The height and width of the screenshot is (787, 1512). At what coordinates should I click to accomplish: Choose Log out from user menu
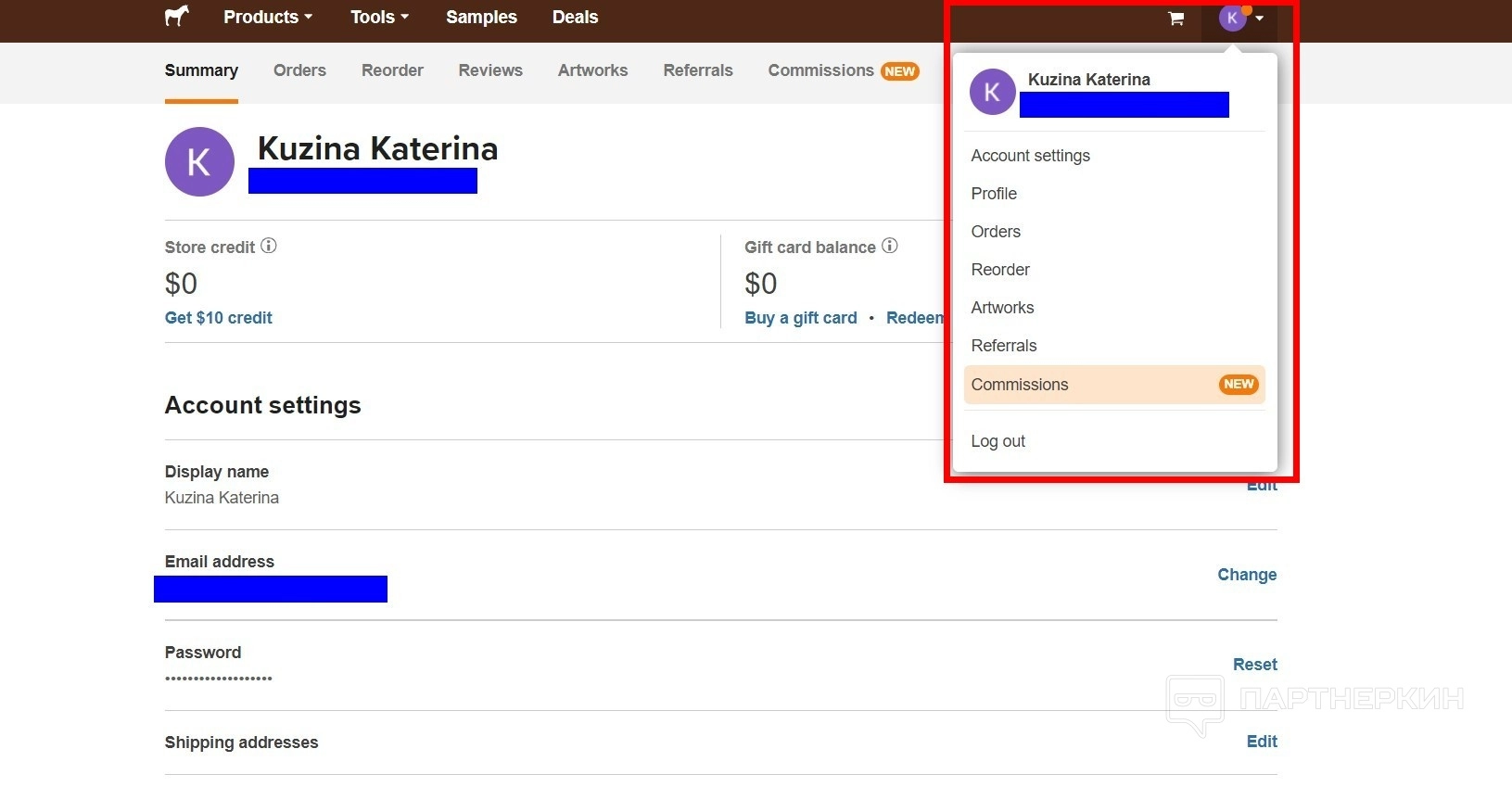(997, 441)
